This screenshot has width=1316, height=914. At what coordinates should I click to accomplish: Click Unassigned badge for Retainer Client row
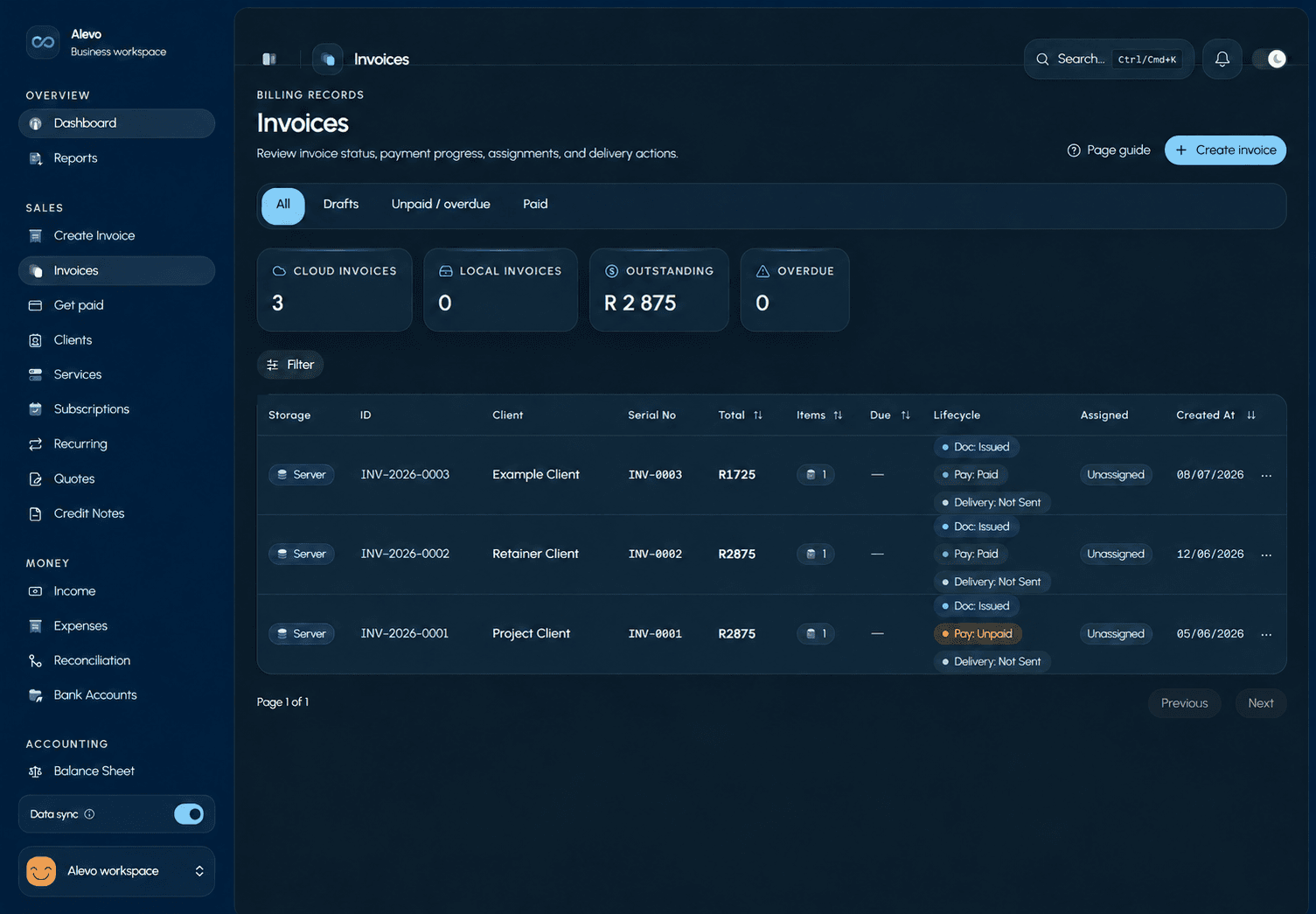coord(1116,555)
